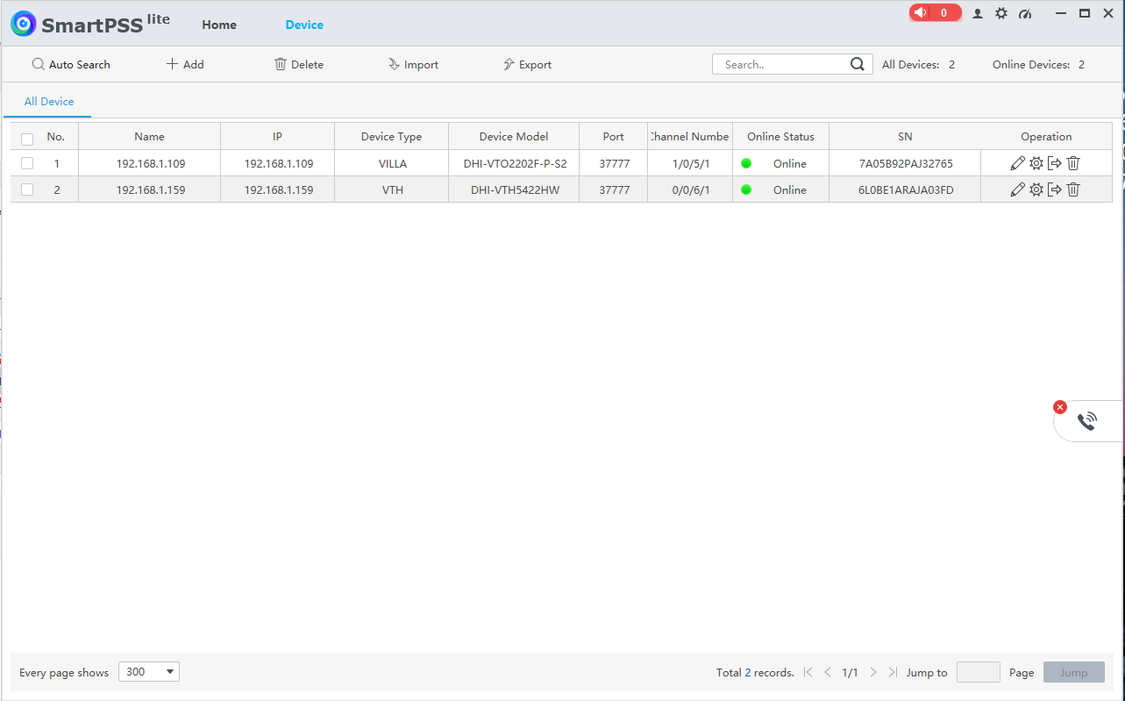Click Add device button
This screenshot has width=1125, height=701.
(x=185, y=65)
